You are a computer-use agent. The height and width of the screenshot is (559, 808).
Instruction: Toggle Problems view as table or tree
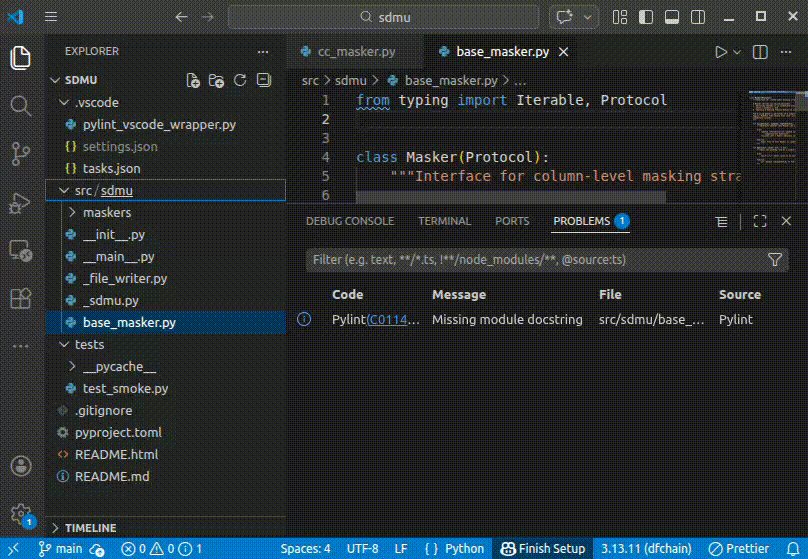click(x=721, y=221)
